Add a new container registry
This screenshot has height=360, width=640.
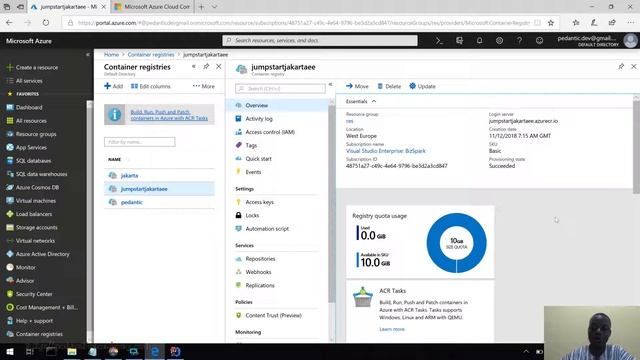(113, 86)
